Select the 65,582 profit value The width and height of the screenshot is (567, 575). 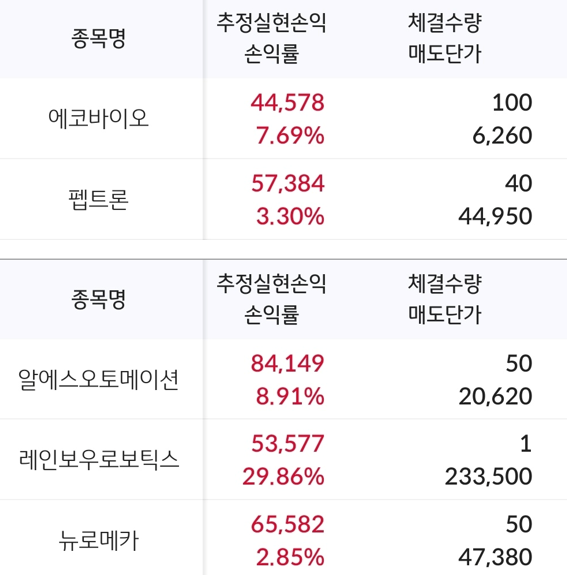[x=288, y=524]
